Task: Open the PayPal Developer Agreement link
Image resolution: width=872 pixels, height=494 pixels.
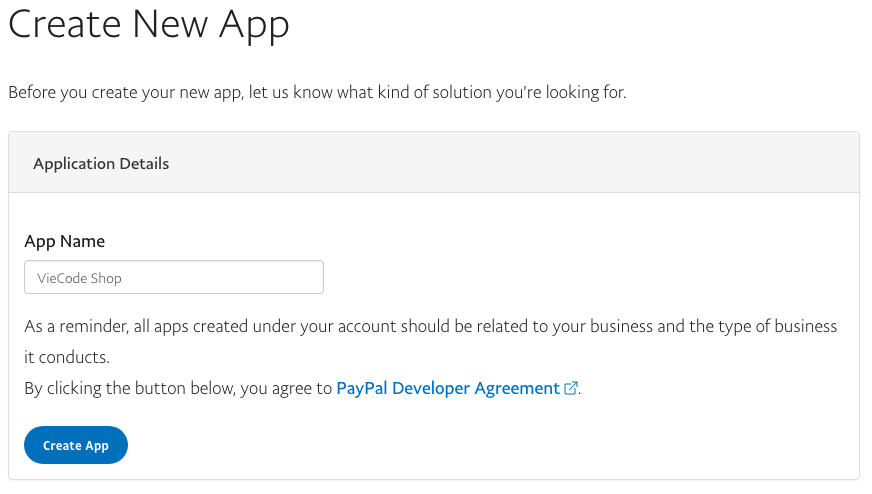Action: click(x=448, y=388)
